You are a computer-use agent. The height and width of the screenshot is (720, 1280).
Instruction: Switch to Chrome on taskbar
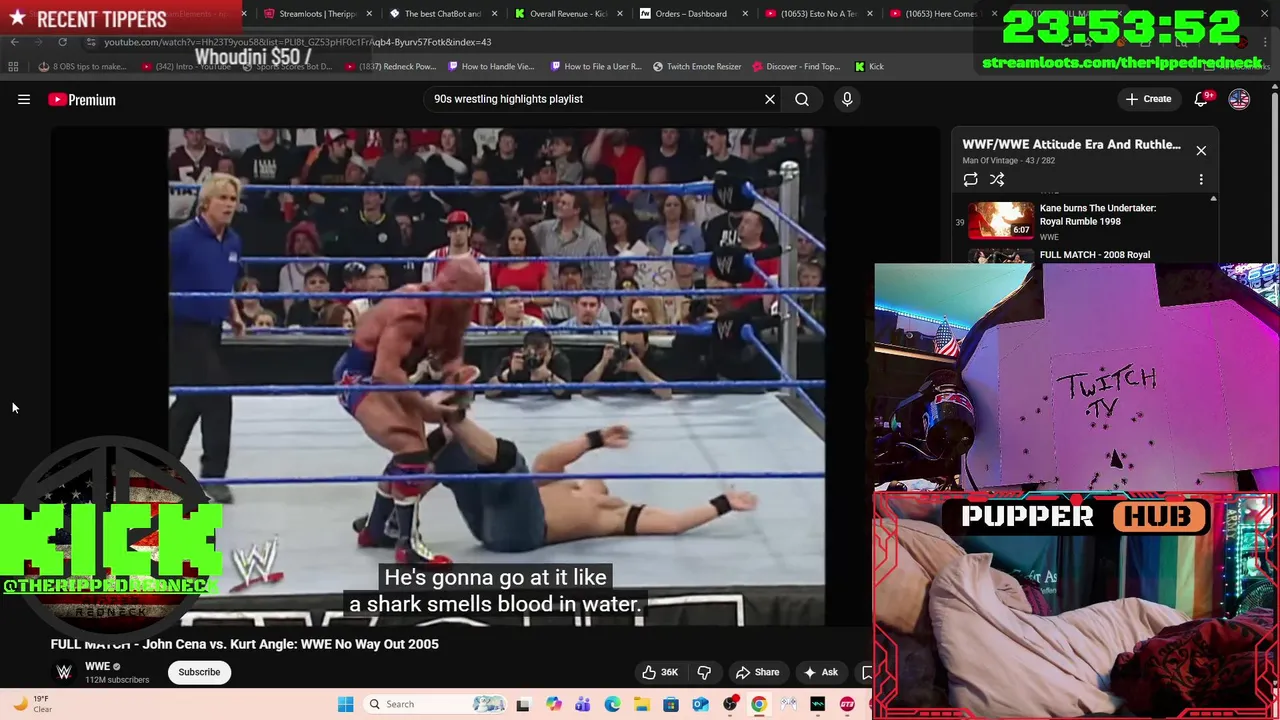tap(759, 704)
